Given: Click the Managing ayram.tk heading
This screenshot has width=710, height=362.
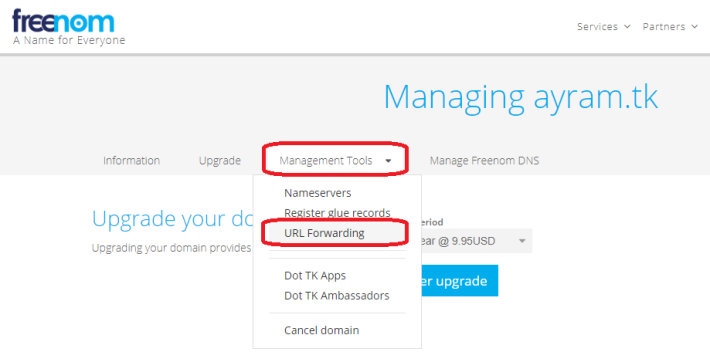Looking at the screenshot, I should (521, 97).
